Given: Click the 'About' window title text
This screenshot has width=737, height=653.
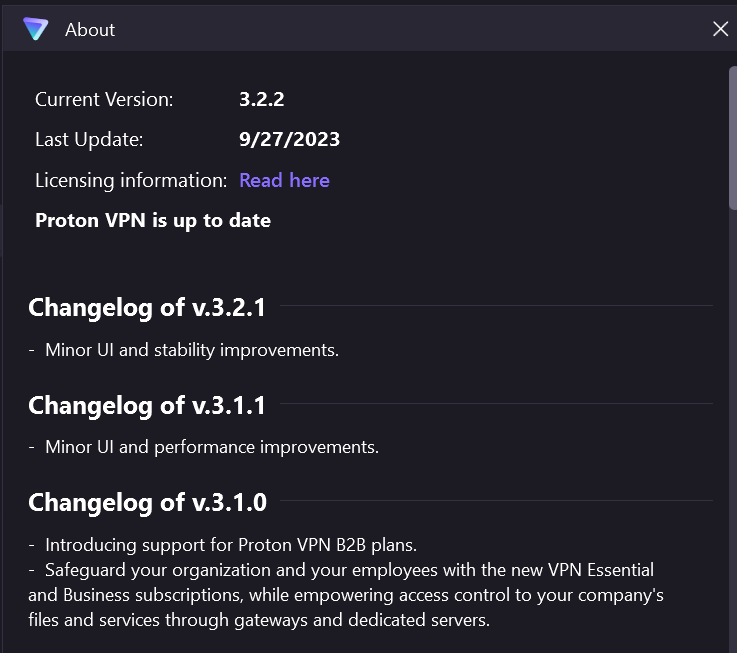Looking at the screenshot, I should click(90, 30).
